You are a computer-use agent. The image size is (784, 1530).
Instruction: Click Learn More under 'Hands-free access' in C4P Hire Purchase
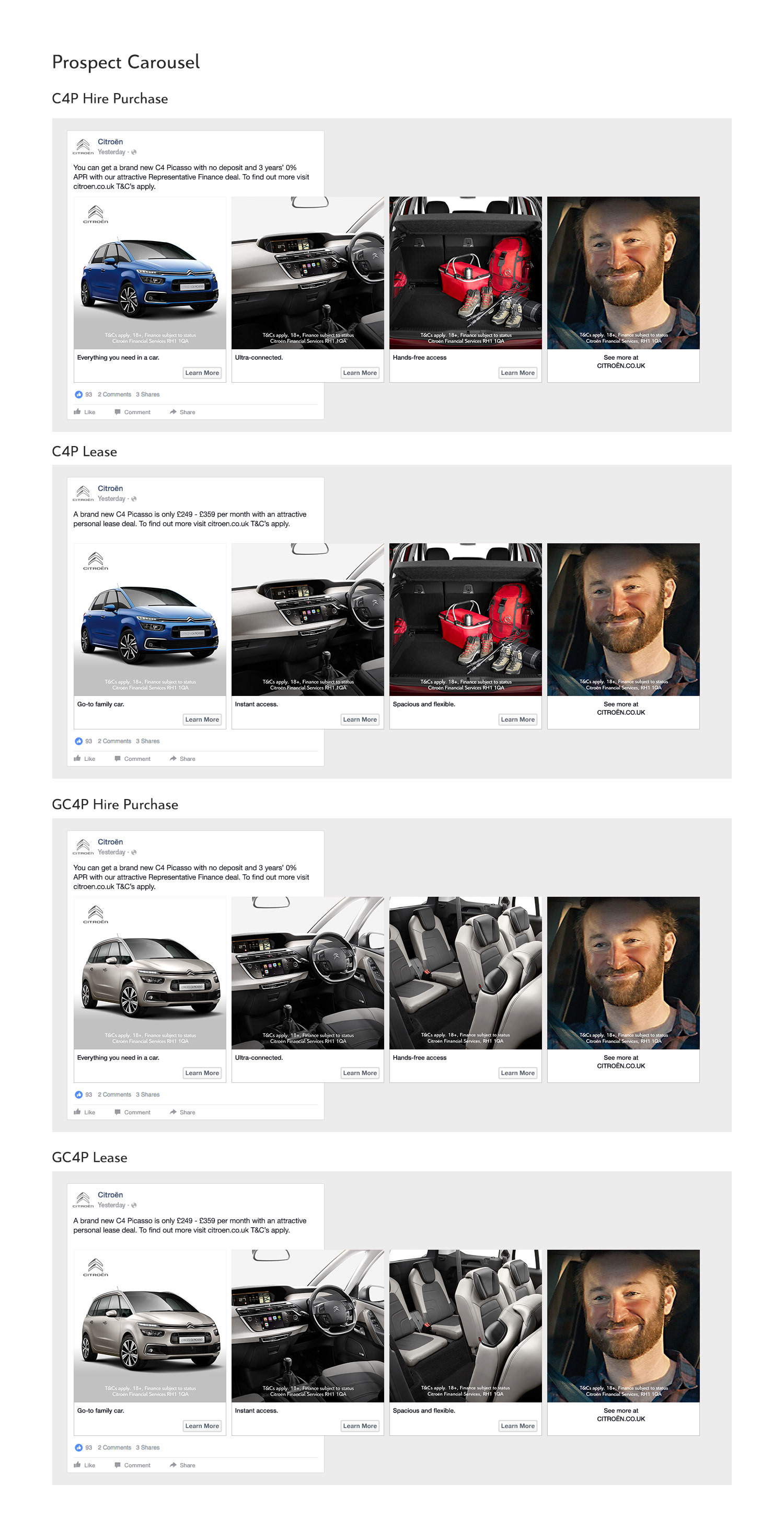pyautogui.click(x=517, y=373)
